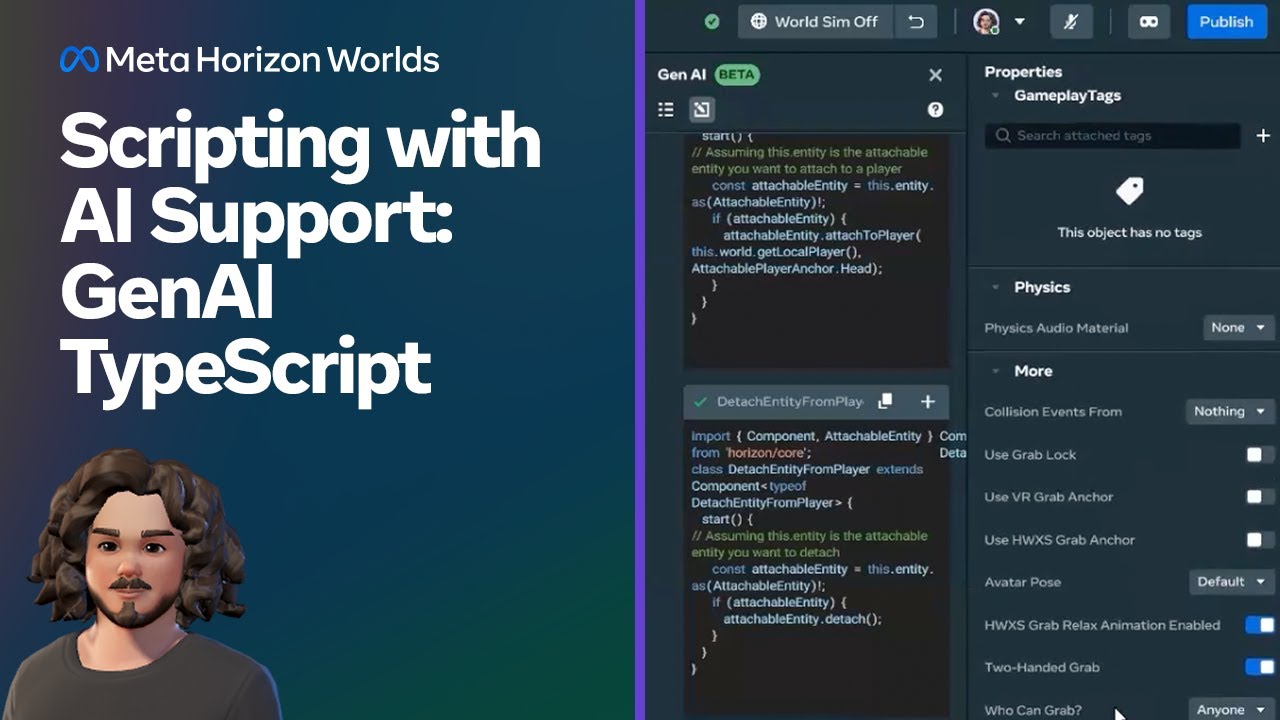Add a gameplay tag with plus
This screenshot has height=720, width=1280.
pyautogui.click(x=1263, y=135)
